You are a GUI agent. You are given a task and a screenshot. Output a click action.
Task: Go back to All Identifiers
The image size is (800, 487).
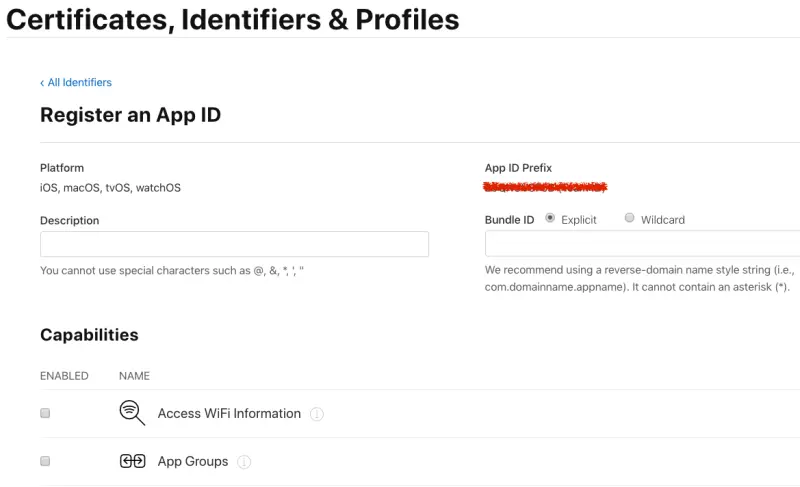click(79, 83)
